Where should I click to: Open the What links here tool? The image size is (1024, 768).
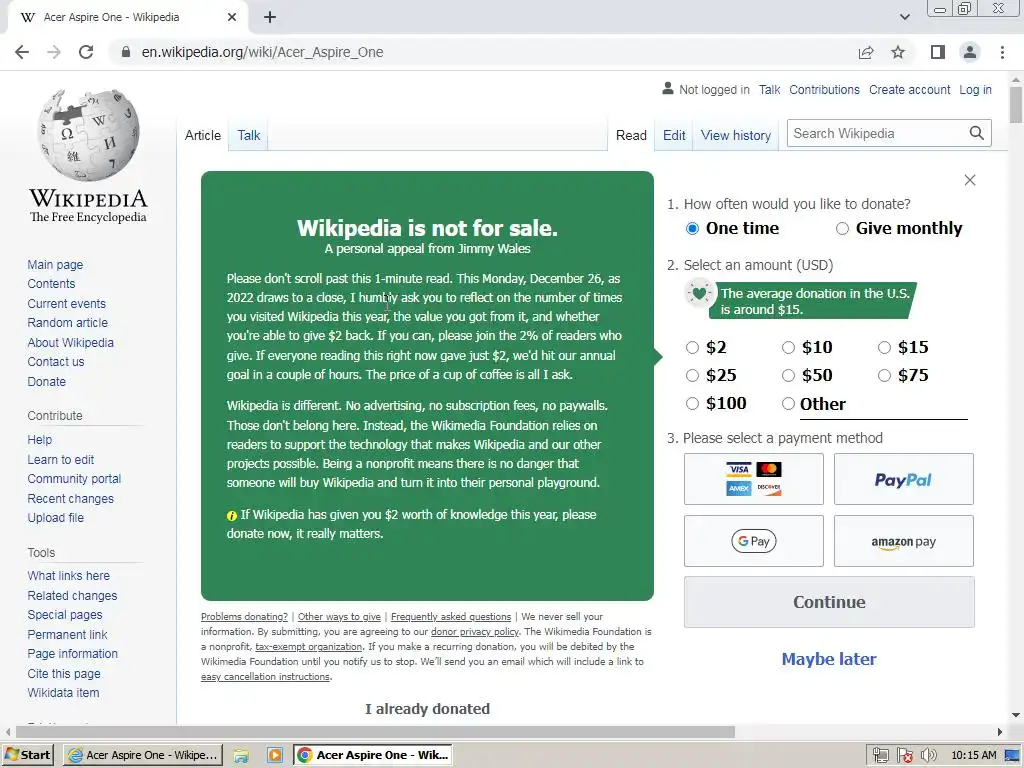tap(69, 575)
